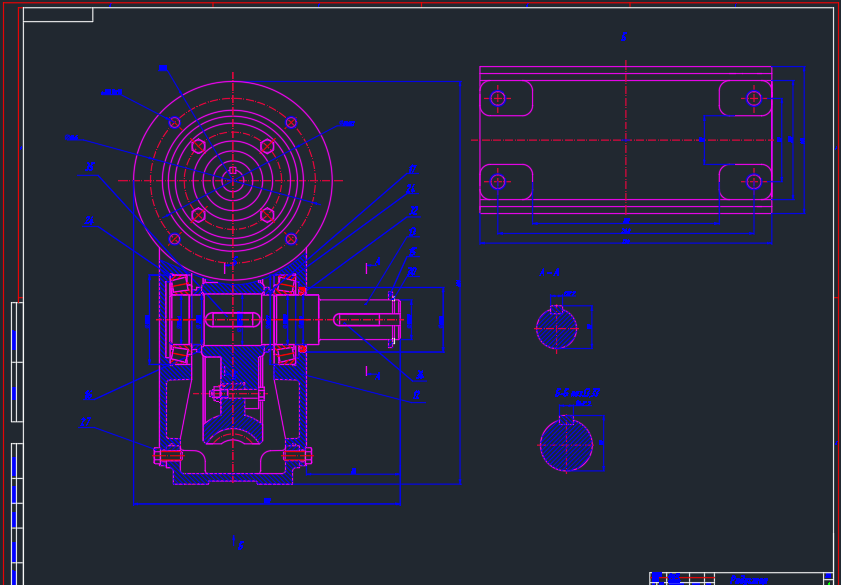Select the keyway slot in the worm shaft center

point(233,320)
